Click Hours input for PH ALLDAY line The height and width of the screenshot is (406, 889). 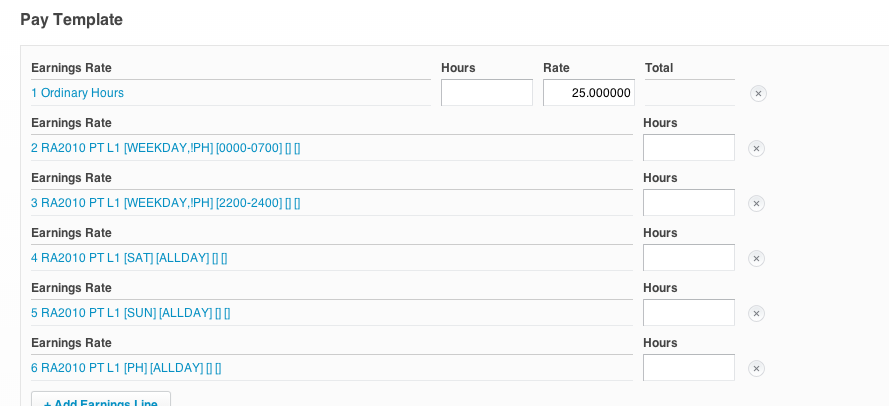coord(688,368)
